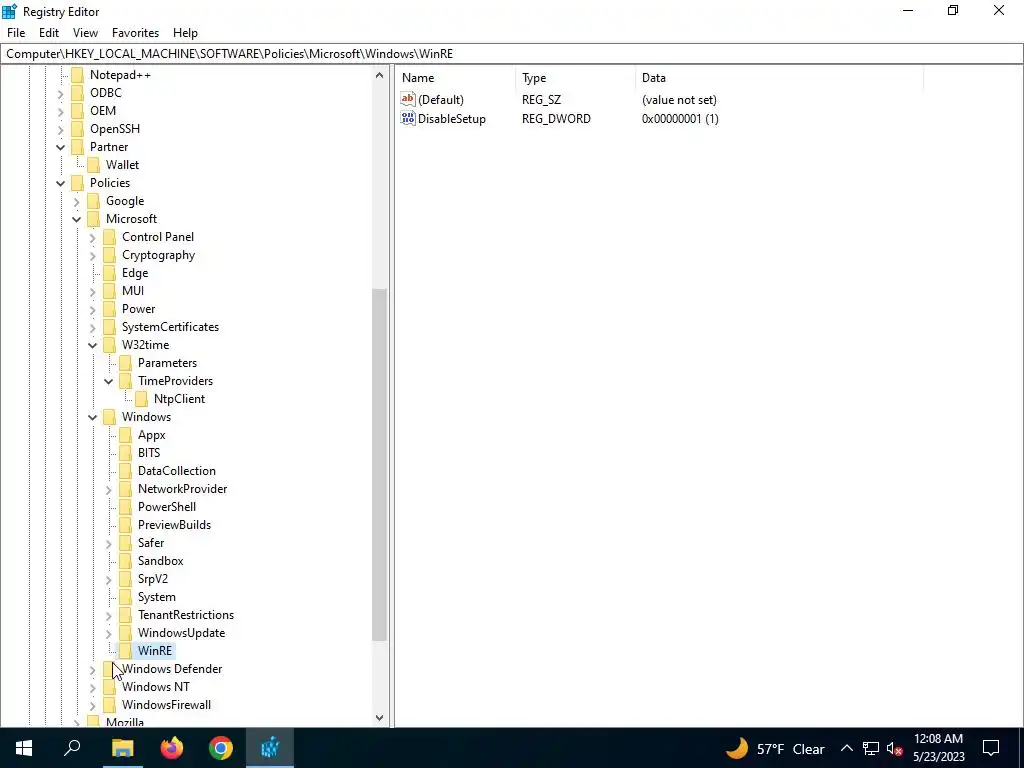
Task: Select the DisableSetup DWORD value icon
Action: pos(408,118)
